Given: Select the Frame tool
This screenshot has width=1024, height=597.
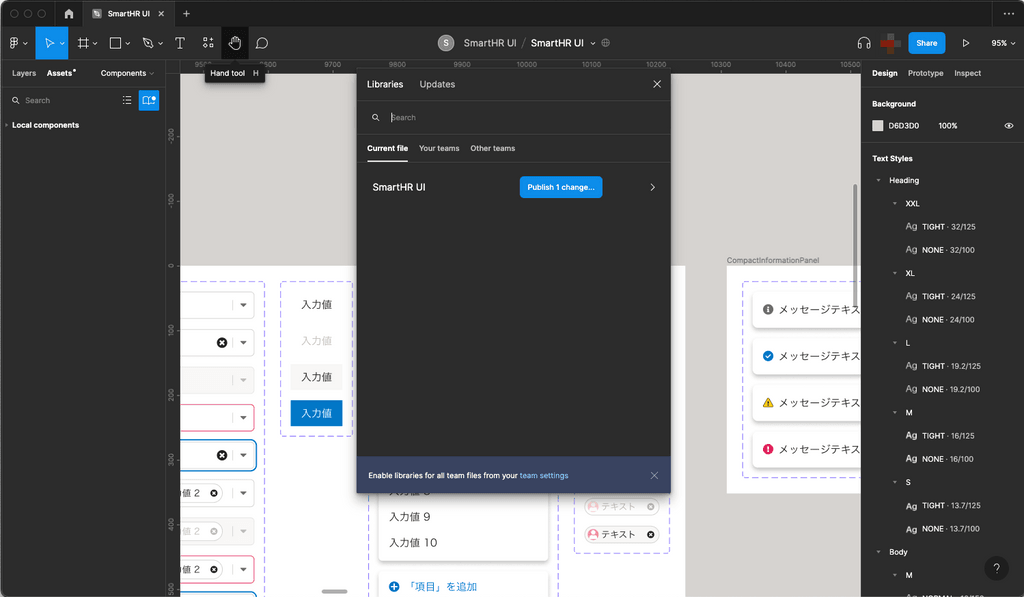Looking at the screenshot, I should point(85,42).
